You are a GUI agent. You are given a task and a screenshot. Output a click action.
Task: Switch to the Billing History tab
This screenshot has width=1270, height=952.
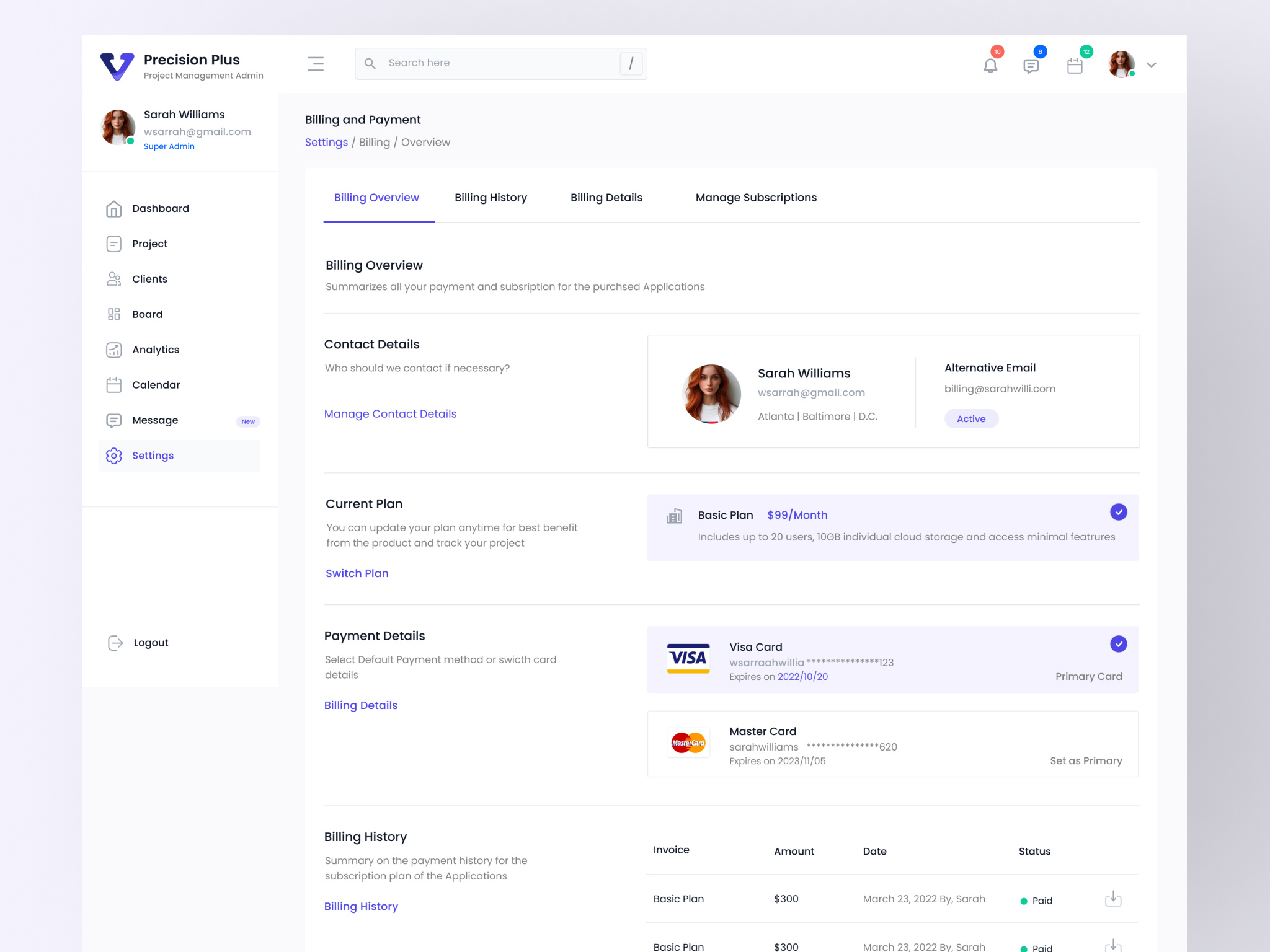click(491, 197)
